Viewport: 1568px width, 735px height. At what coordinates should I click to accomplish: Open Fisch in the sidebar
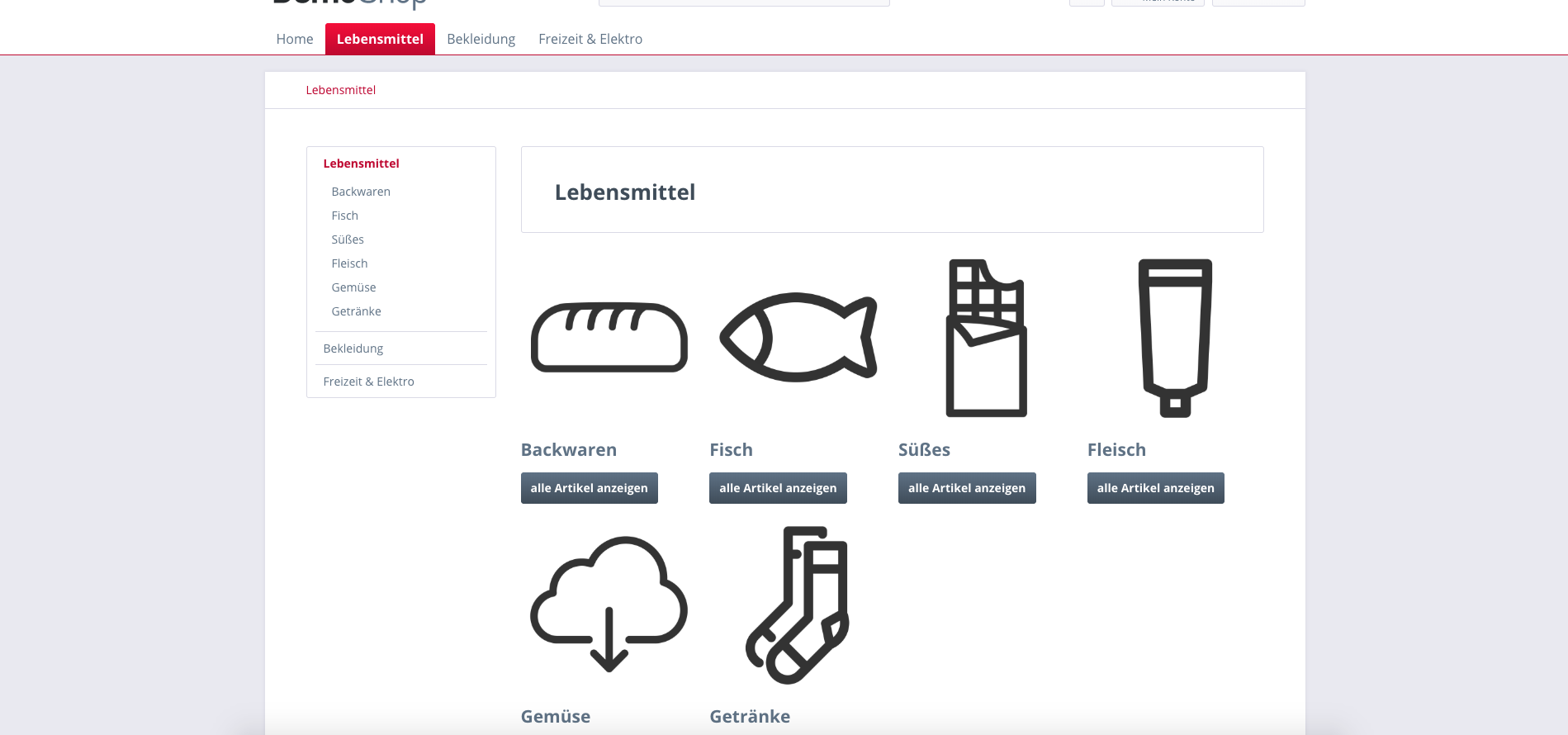tap(344, 216)
